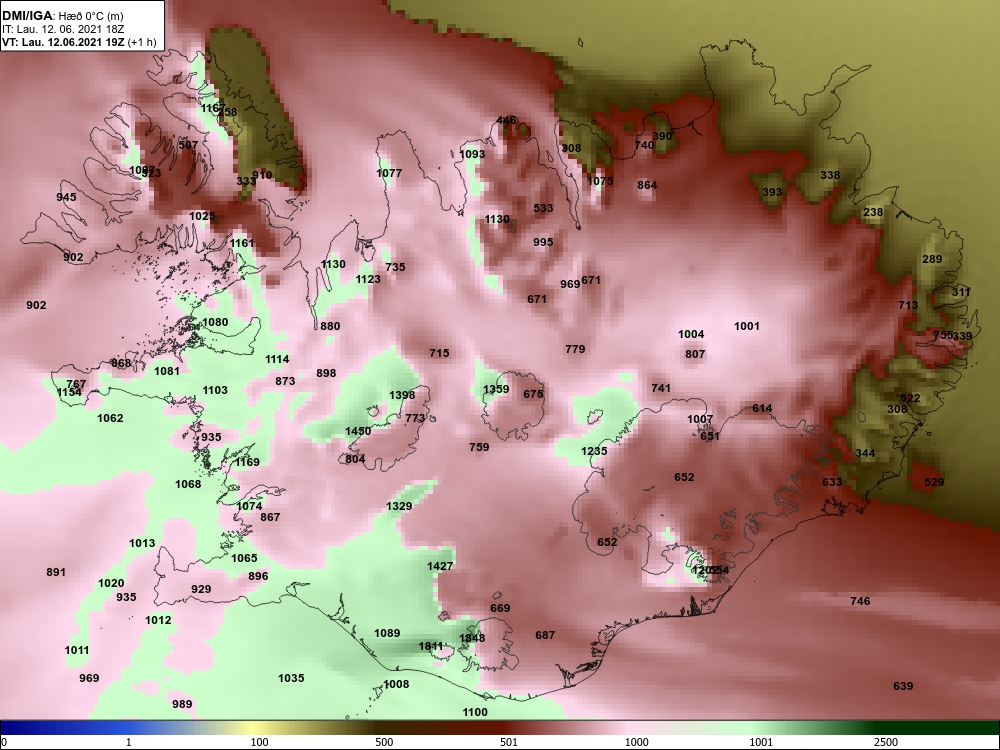Image resolution: width=1000 pixels, height=750 pixels.
Task: Click map value 238
Action: point(873,212)
